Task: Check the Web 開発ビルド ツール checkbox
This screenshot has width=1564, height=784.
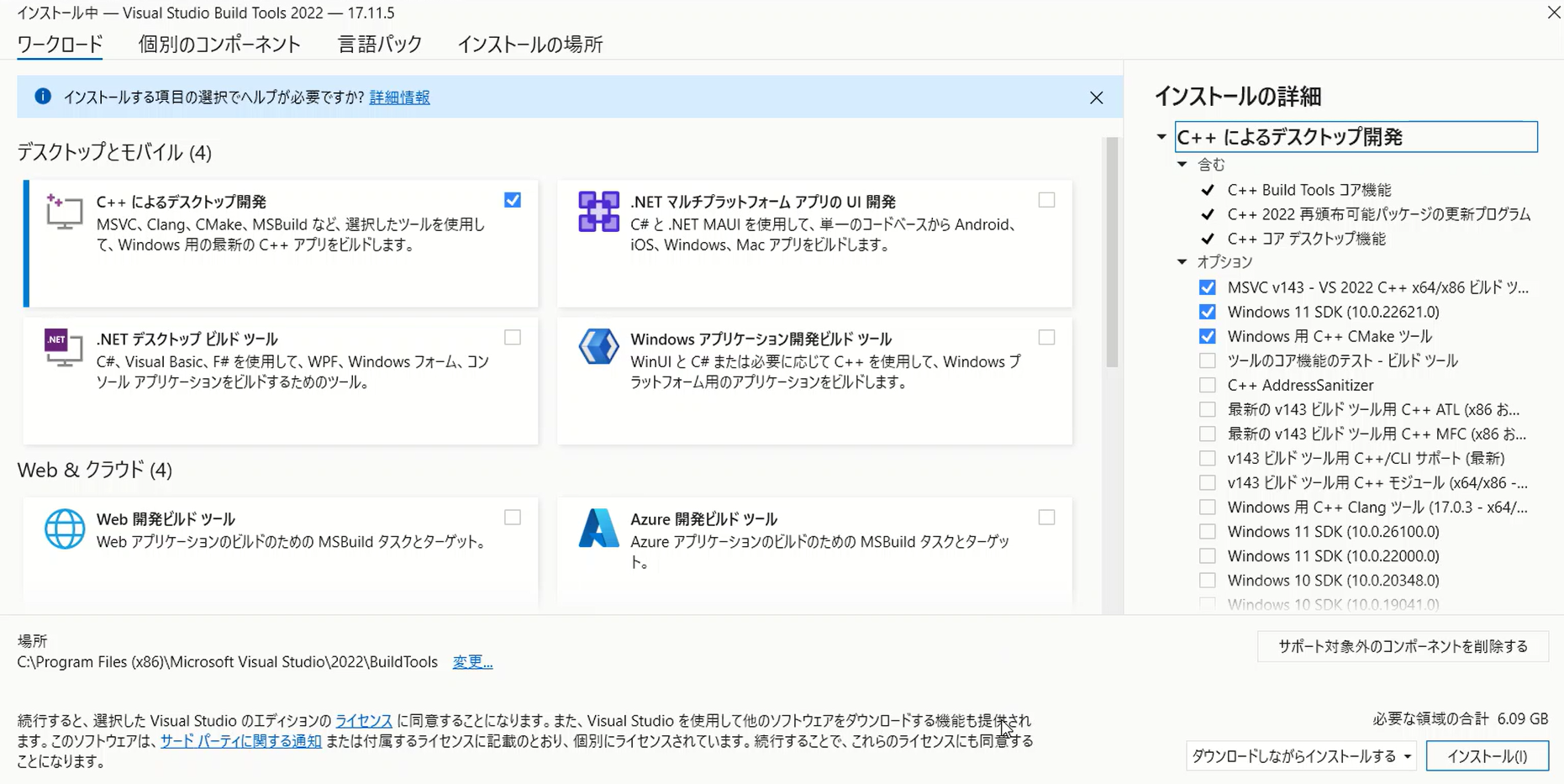Action: pyautogui.click(x=513, y=518)
